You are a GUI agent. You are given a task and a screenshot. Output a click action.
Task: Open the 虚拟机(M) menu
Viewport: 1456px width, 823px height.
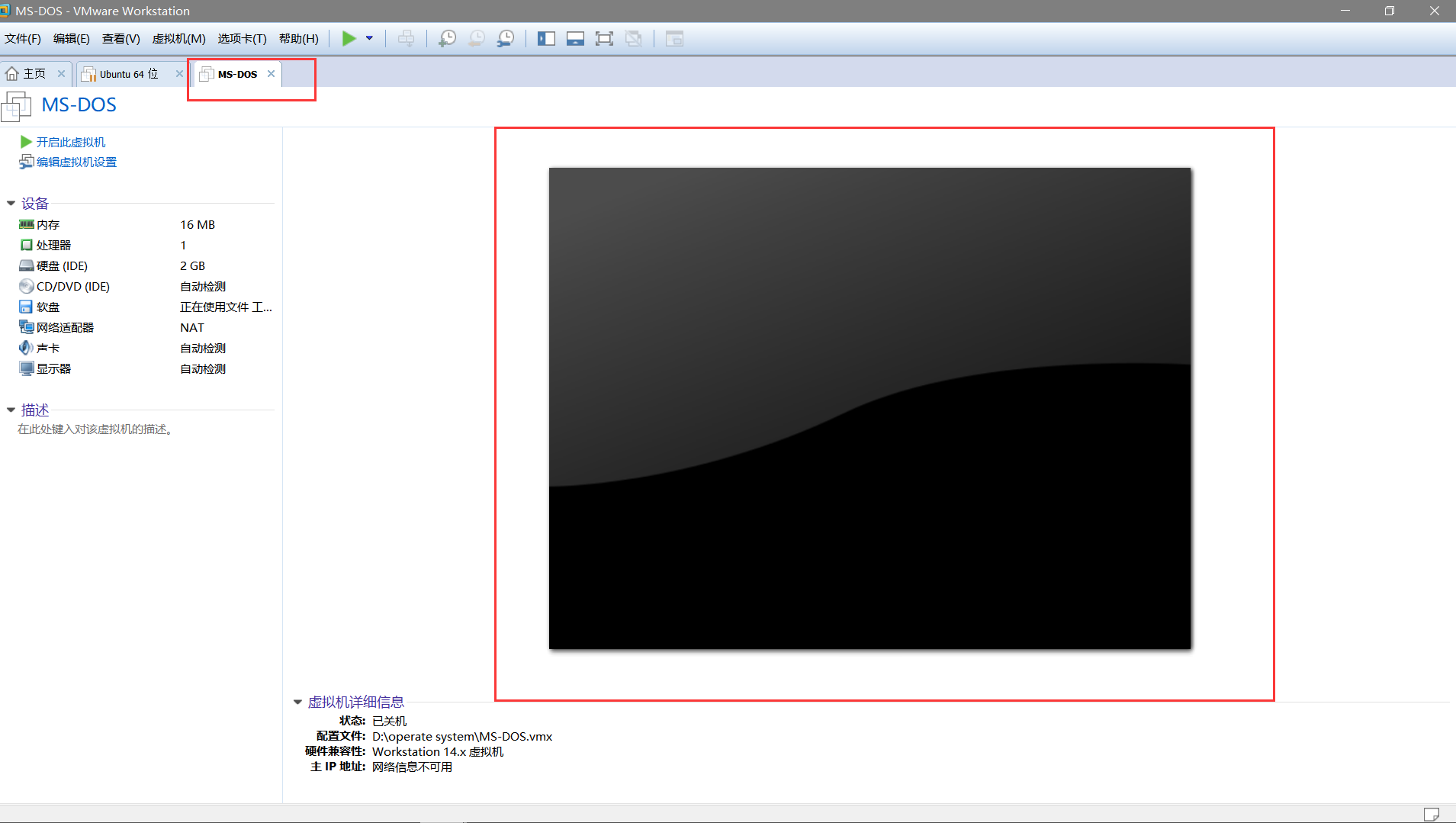pos(179,38)
